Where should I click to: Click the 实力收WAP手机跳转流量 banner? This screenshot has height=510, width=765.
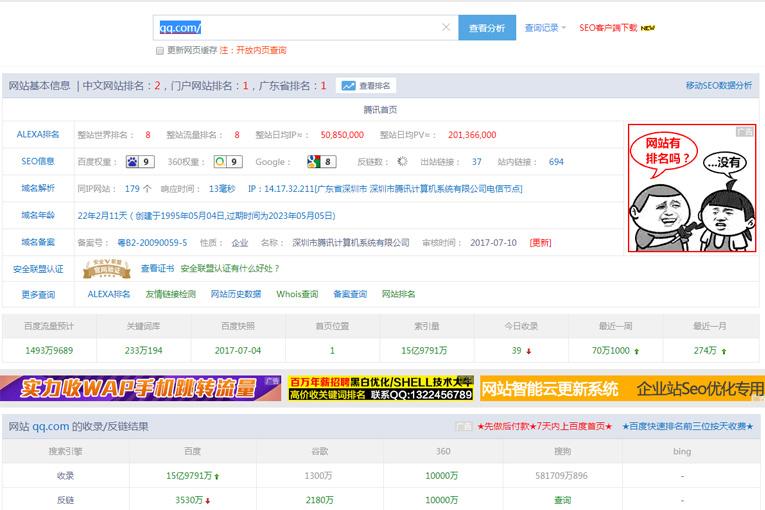141,388
